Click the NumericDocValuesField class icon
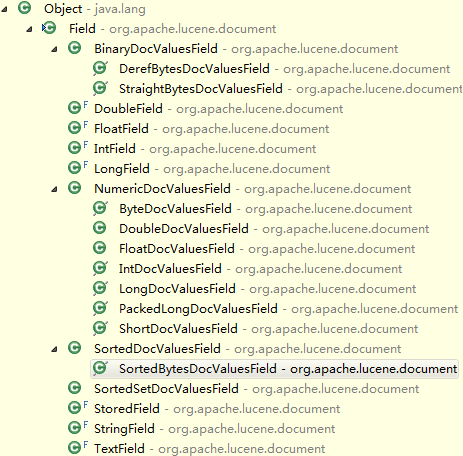This screenshot has height=456, width=463. coord(74,188)
